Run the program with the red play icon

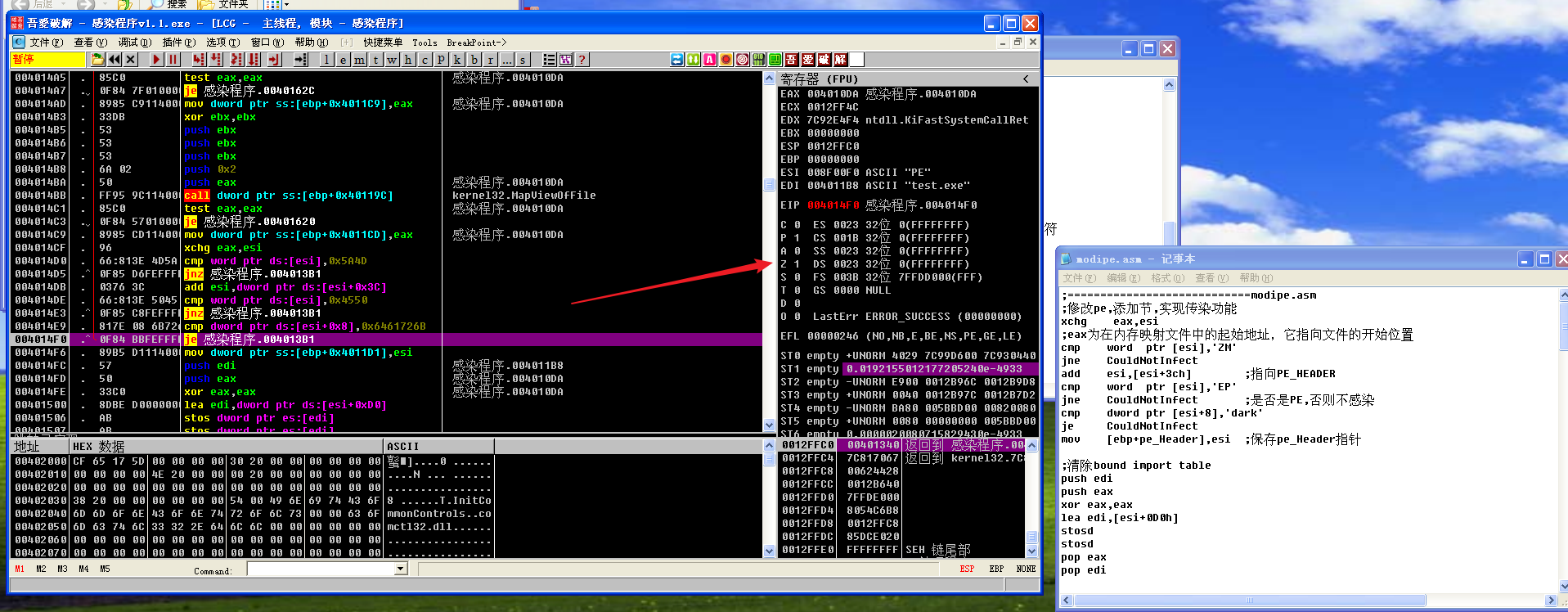(x=156, y=60)
